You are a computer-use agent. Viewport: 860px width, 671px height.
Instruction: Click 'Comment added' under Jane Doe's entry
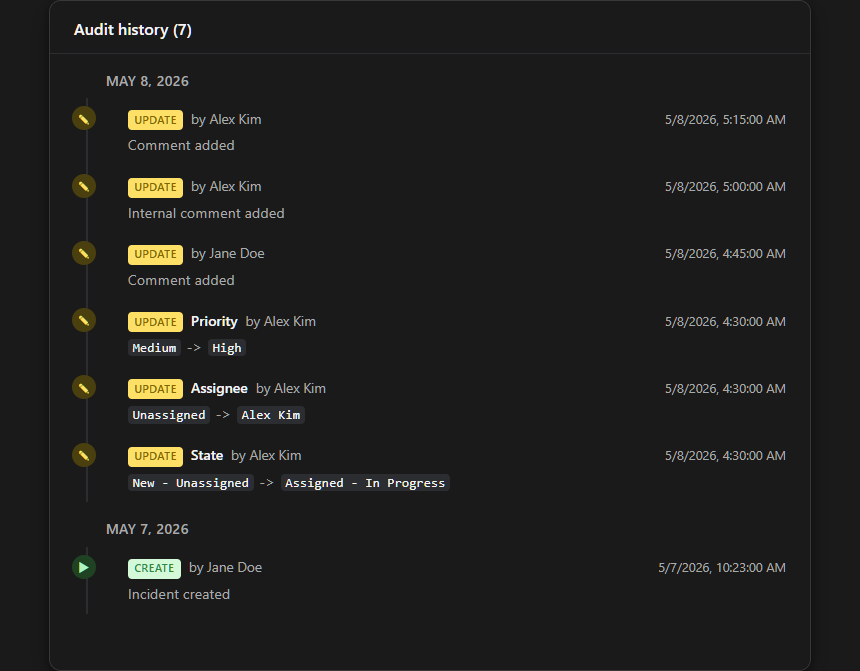[x=181, y=280]
